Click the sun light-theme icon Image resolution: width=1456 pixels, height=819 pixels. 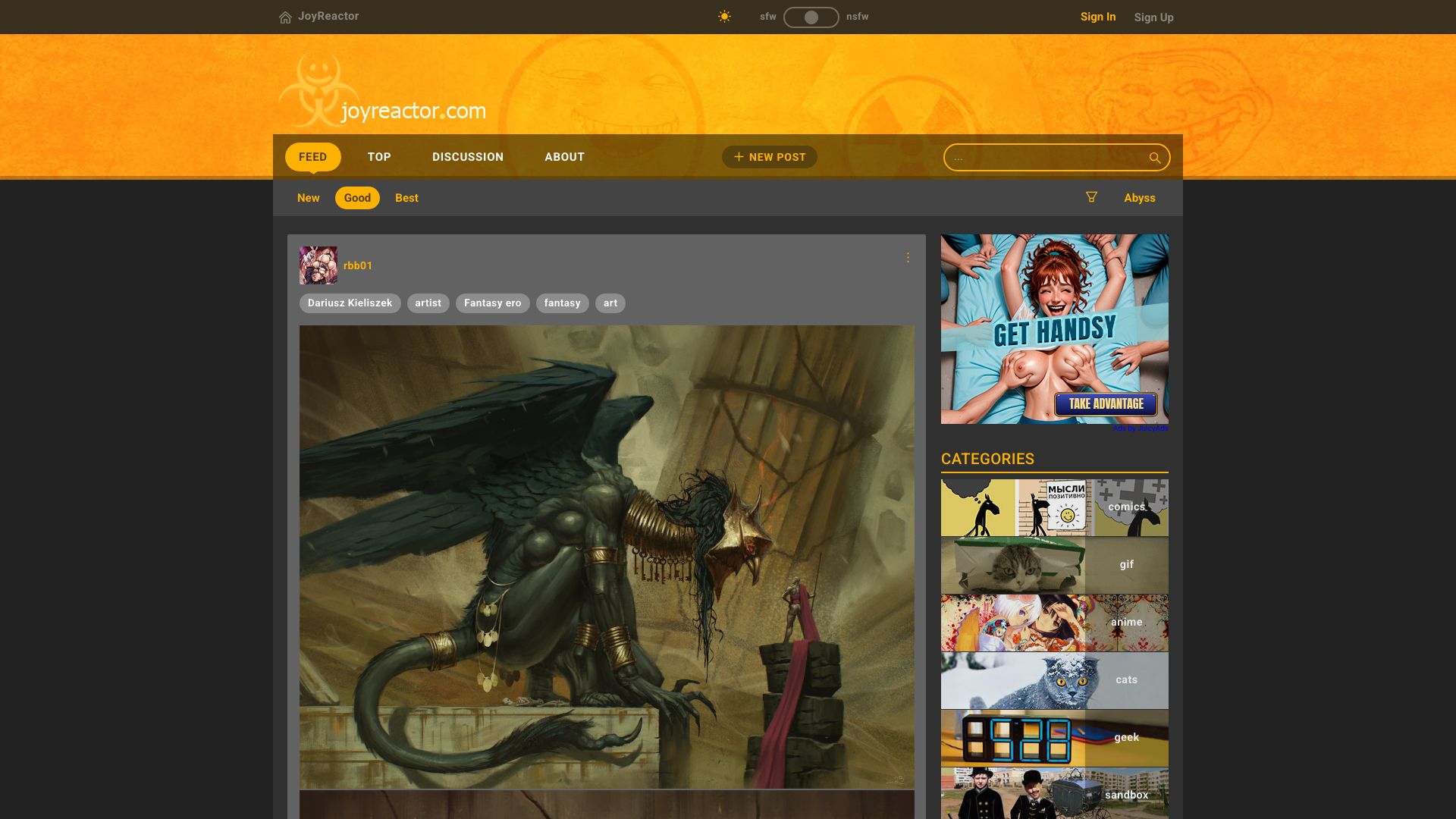coord(724,17)
